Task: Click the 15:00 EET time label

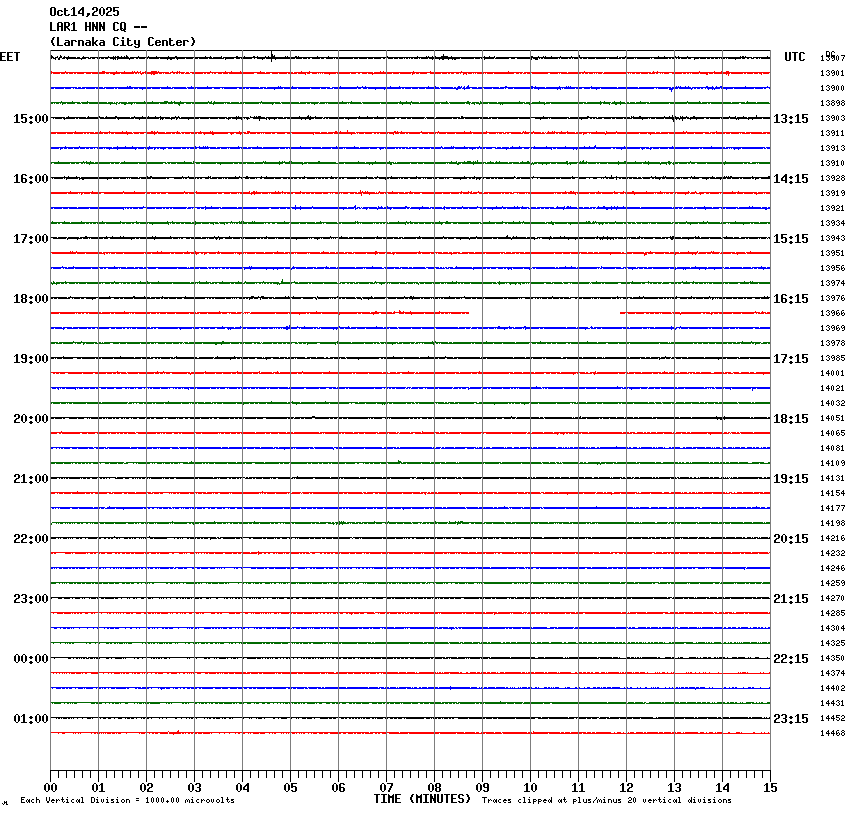Action: click(x=30, y=119)
